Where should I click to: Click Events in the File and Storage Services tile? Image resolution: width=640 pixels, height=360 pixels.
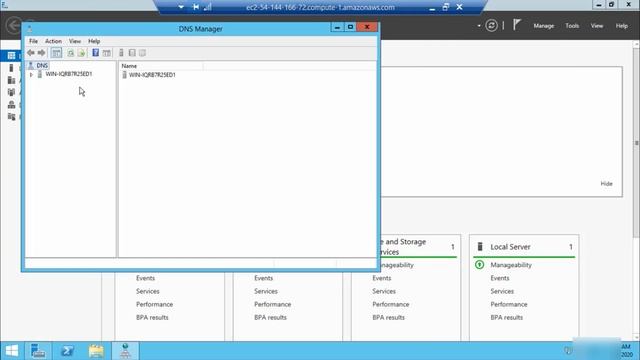(382, 278)
